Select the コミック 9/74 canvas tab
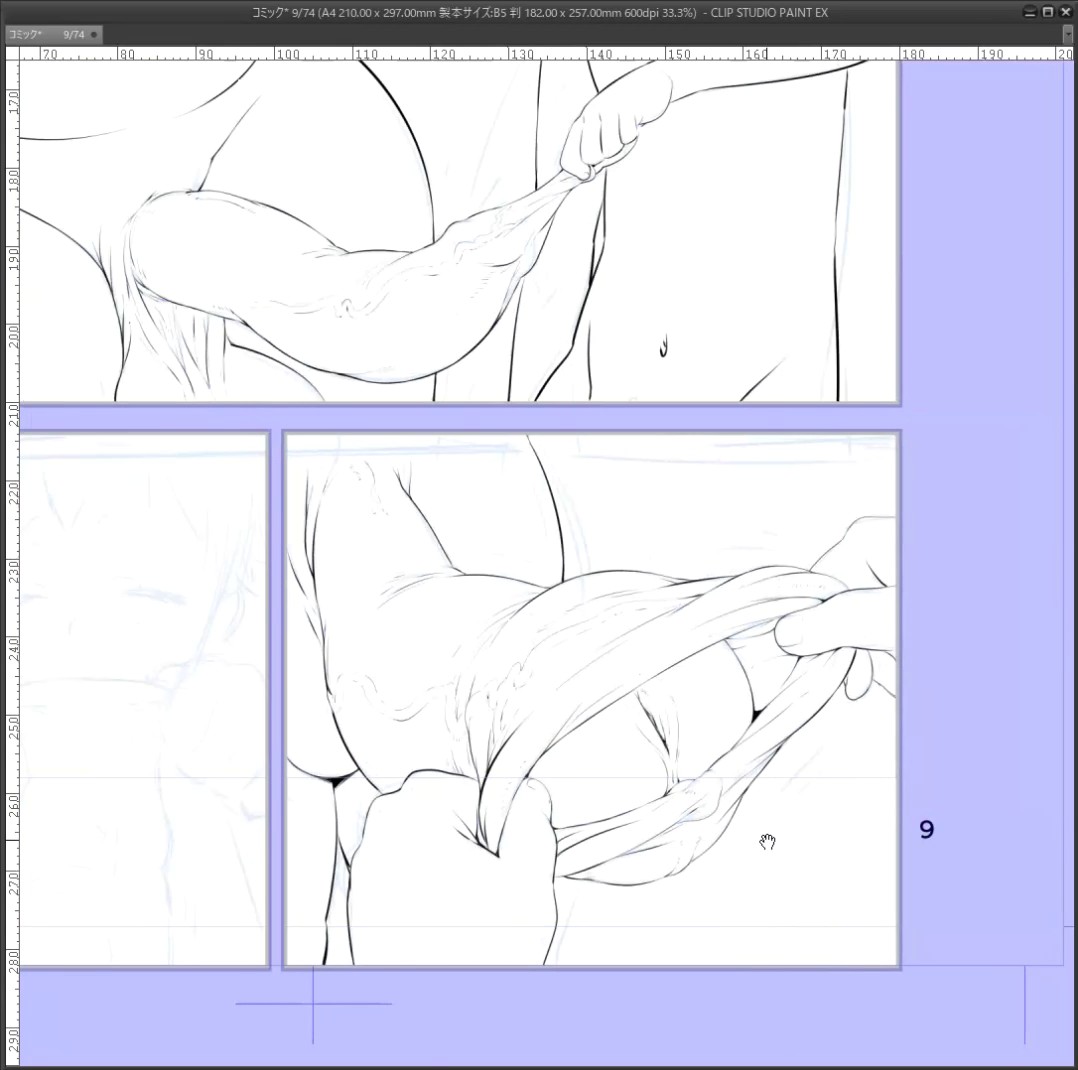 [54, 34]
